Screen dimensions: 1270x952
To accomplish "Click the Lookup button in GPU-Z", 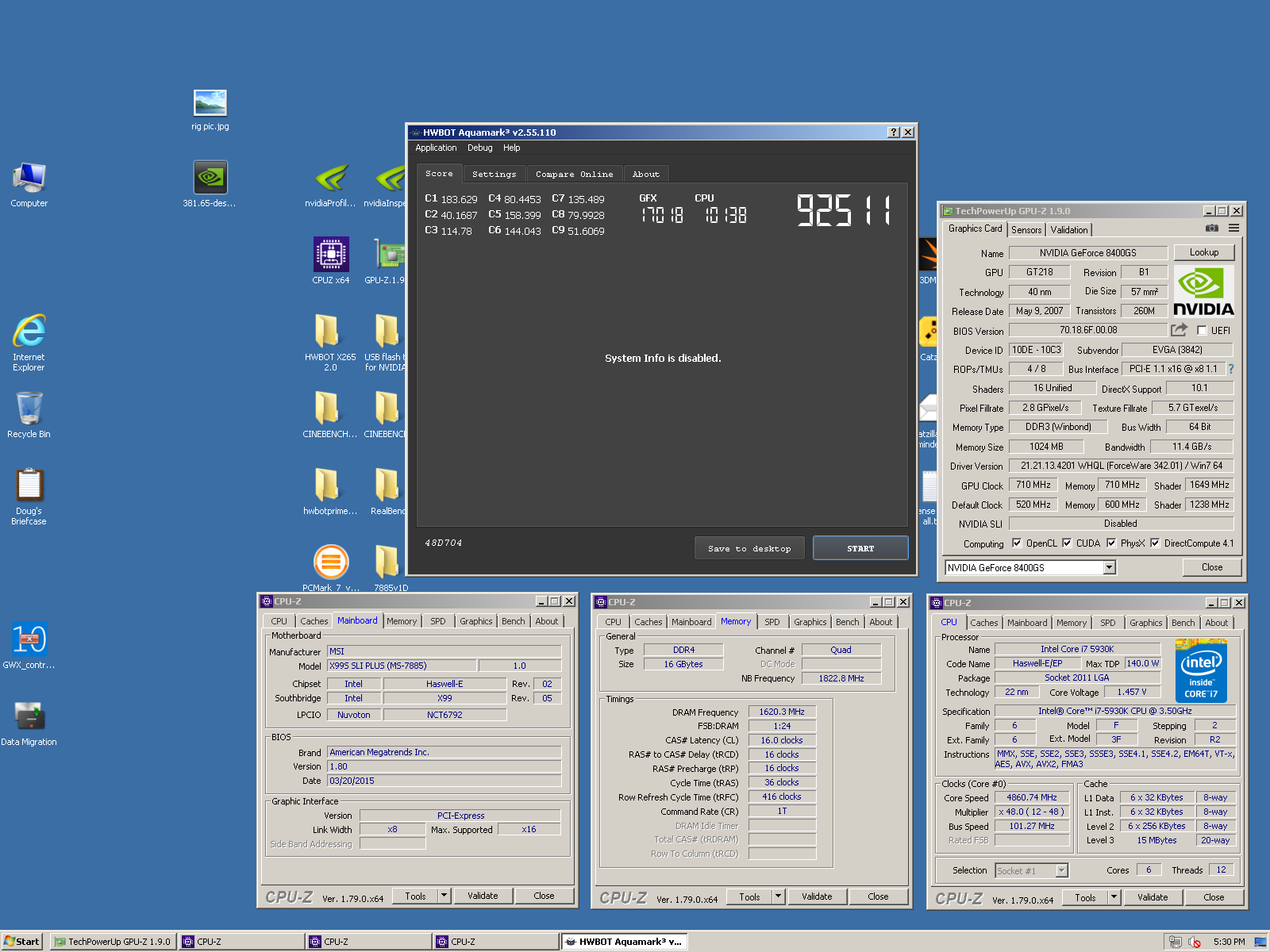I will point(1203,252).
